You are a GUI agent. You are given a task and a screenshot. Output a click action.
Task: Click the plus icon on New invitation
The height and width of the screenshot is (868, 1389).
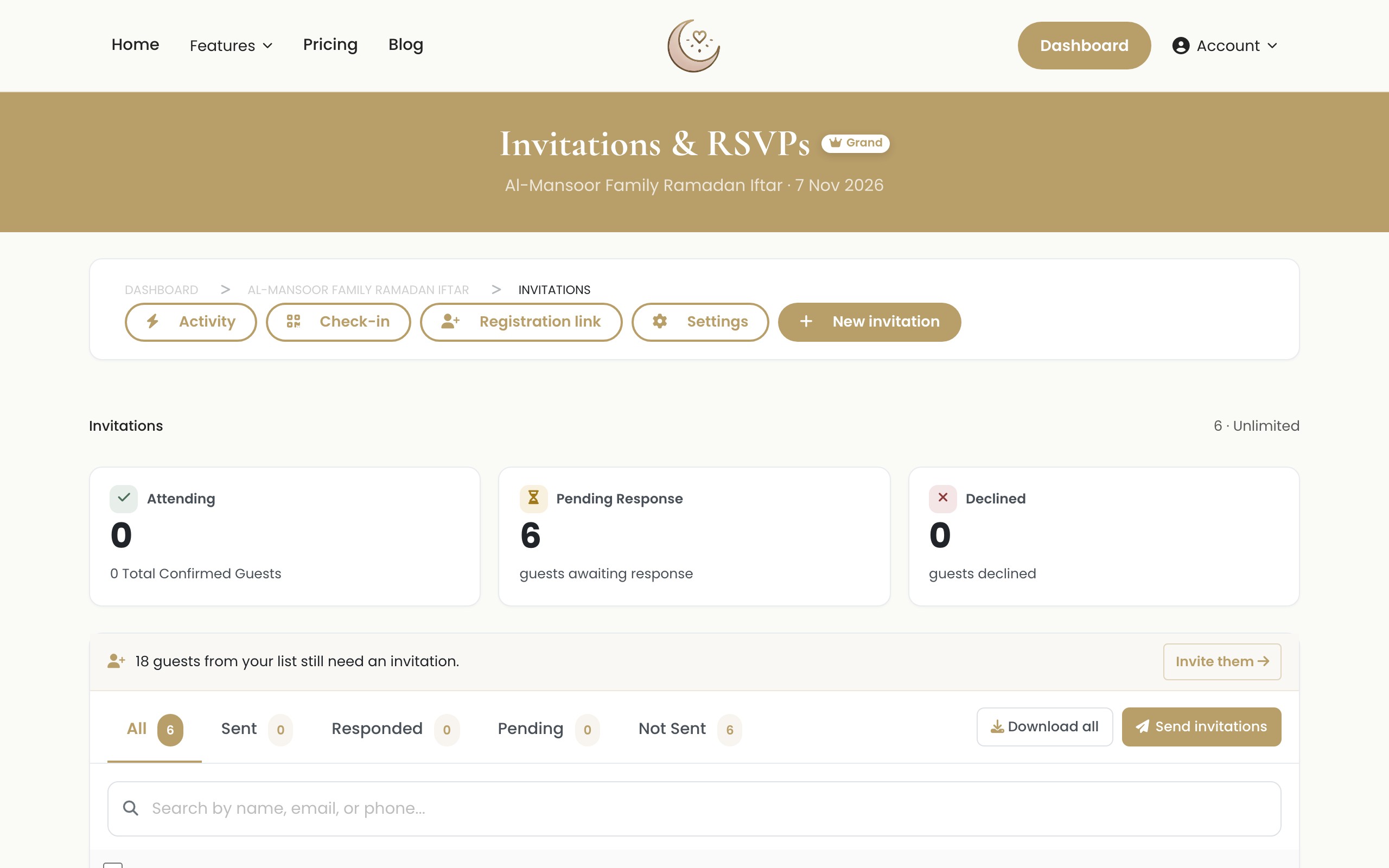(806, 322)
